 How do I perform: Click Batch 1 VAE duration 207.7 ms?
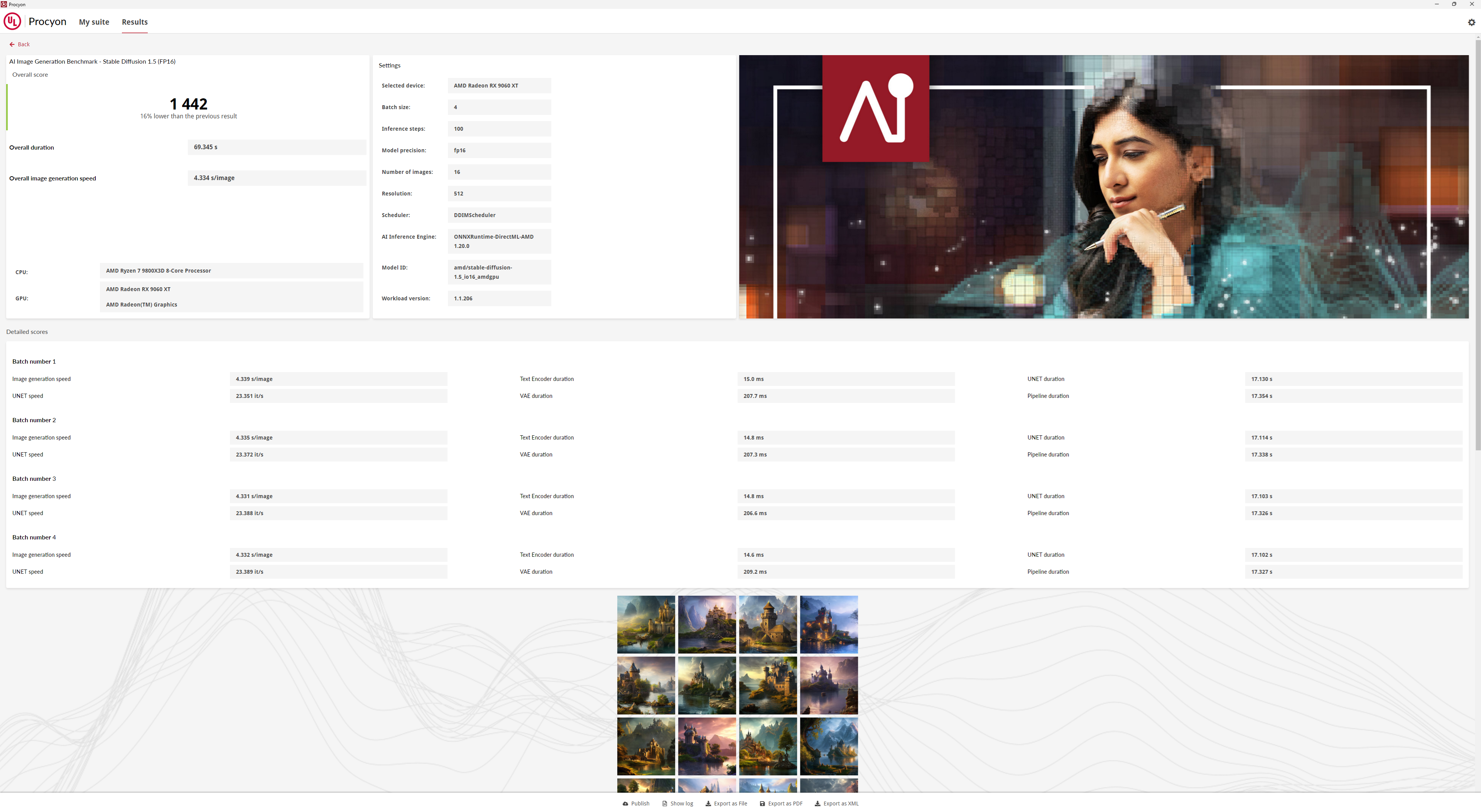coord(846,396)
